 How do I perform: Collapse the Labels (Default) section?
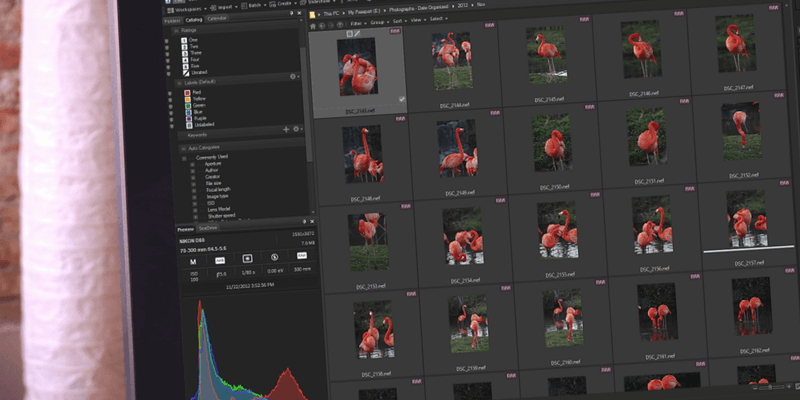tap(179, 83)
